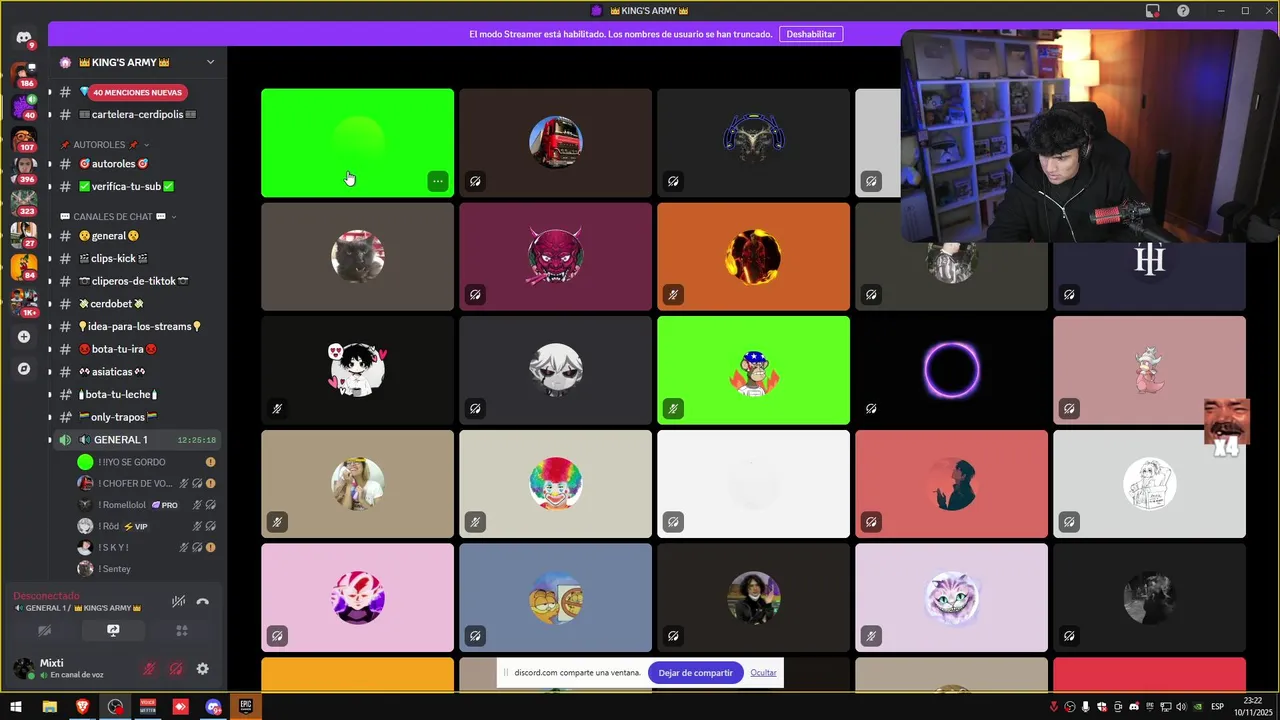
Task: Select voice user ! Sentey
Action: point(146,569)
